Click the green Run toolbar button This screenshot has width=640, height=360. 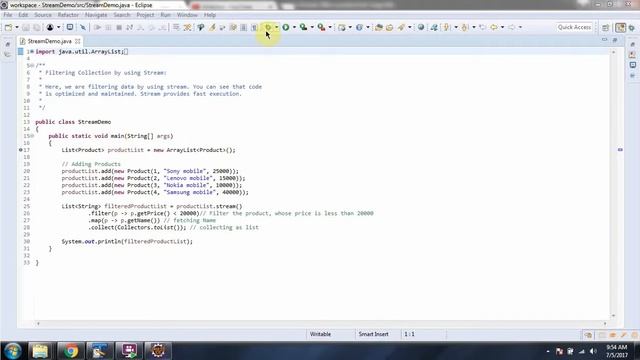286,27
